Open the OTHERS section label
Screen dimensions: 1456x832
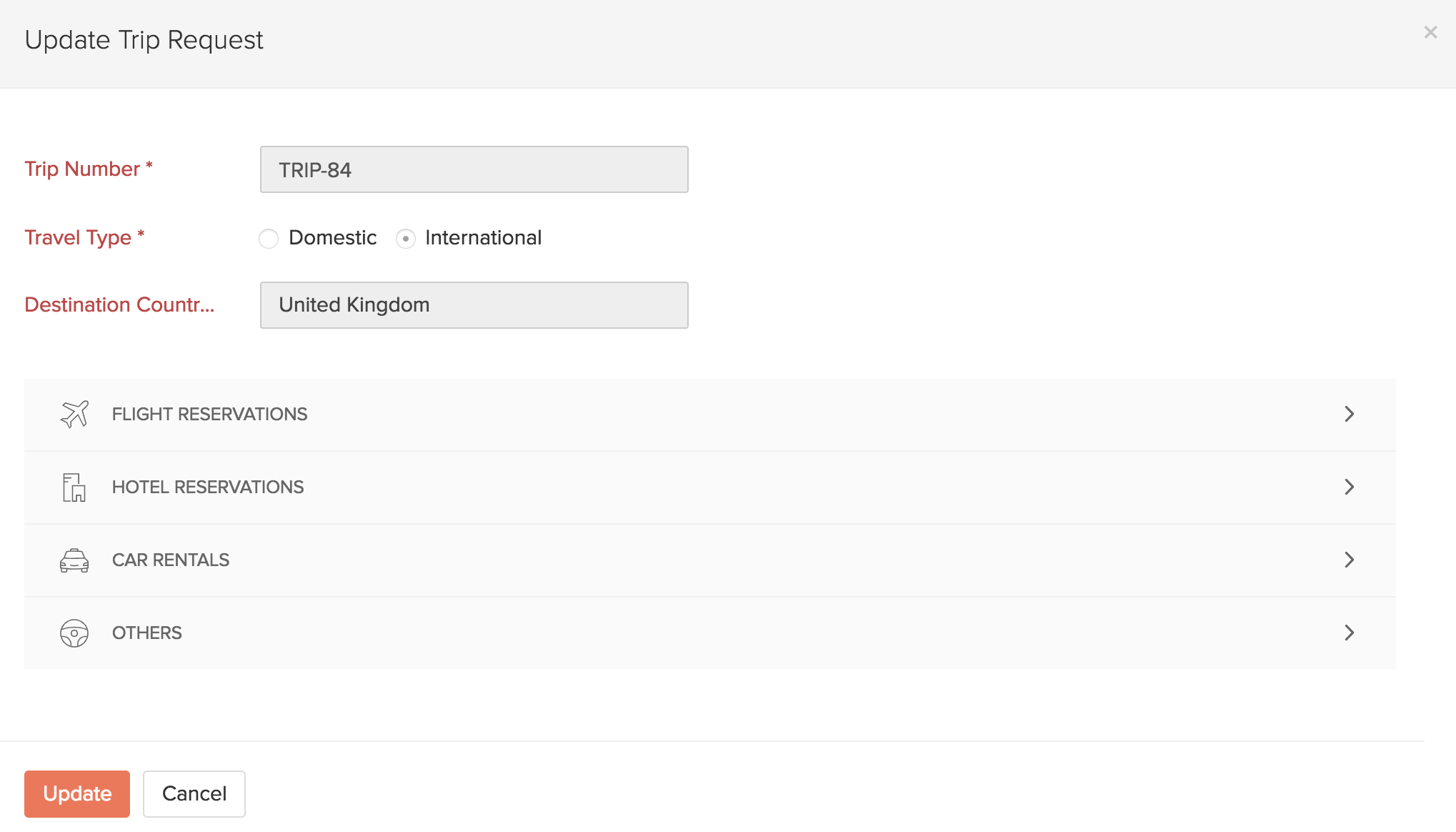(147, 633)
